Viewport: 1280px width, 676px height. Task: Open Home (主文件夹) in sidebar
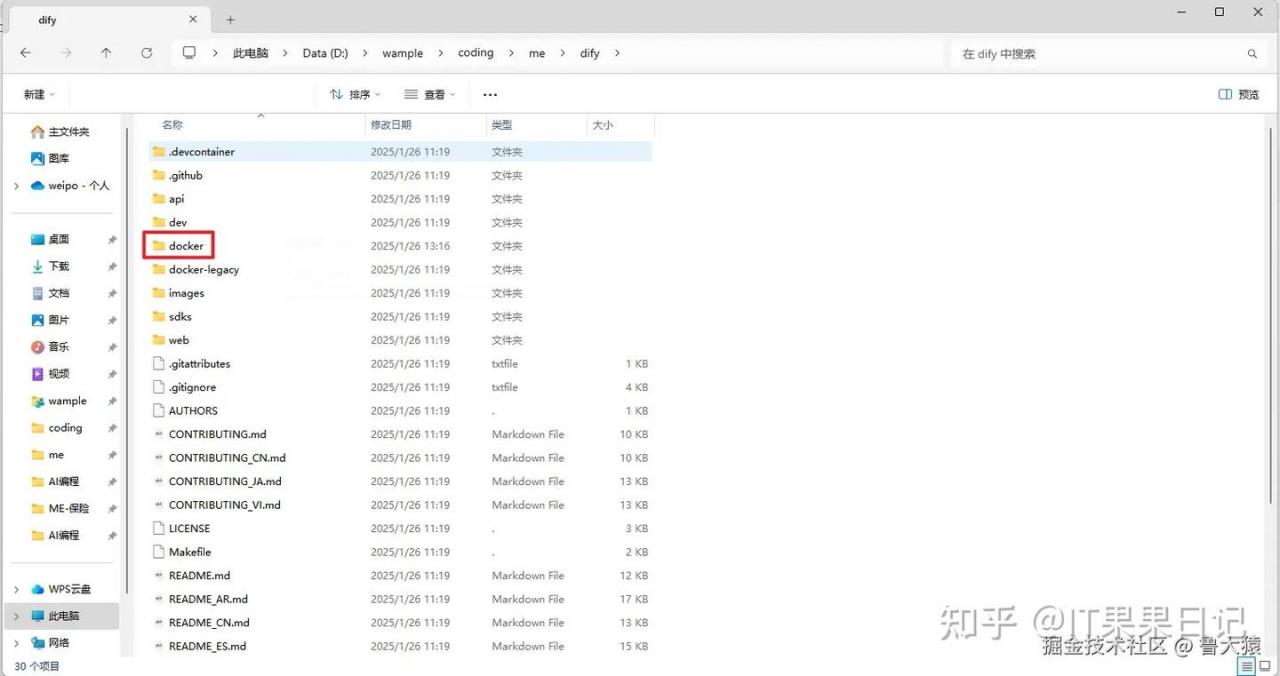pyautogui.click(x=60, y=132)
